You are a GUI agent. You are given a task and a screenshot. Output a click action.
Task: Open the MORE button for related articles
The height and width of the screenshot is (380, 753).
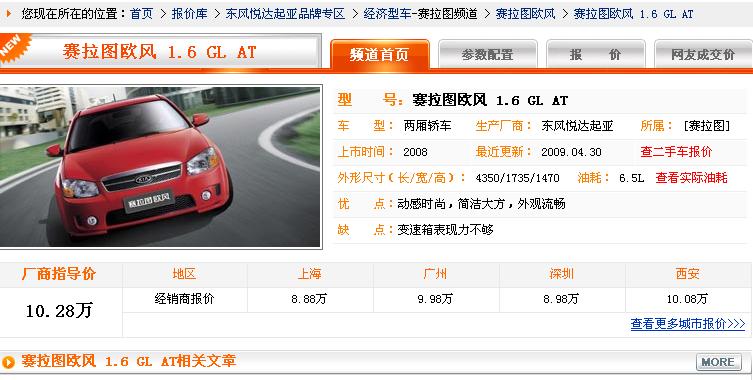(x=718, y=362)
